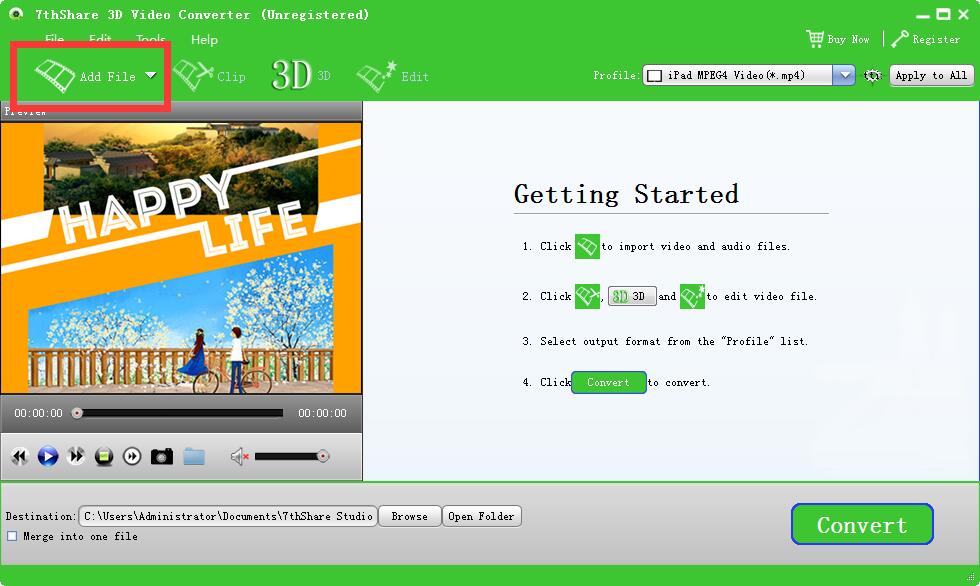Expand the Profile format dropdown arrow
The image size is (980, 586).
[844, 76]
